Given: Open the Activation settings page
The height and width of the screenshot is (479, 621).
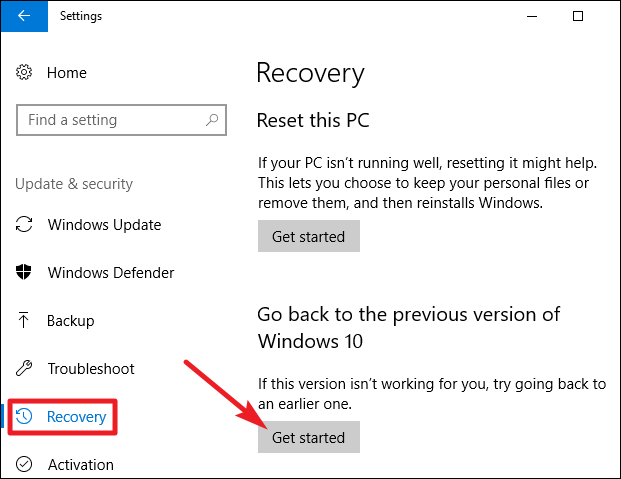Looking at the screenshot, I should [x=80, y=465].
